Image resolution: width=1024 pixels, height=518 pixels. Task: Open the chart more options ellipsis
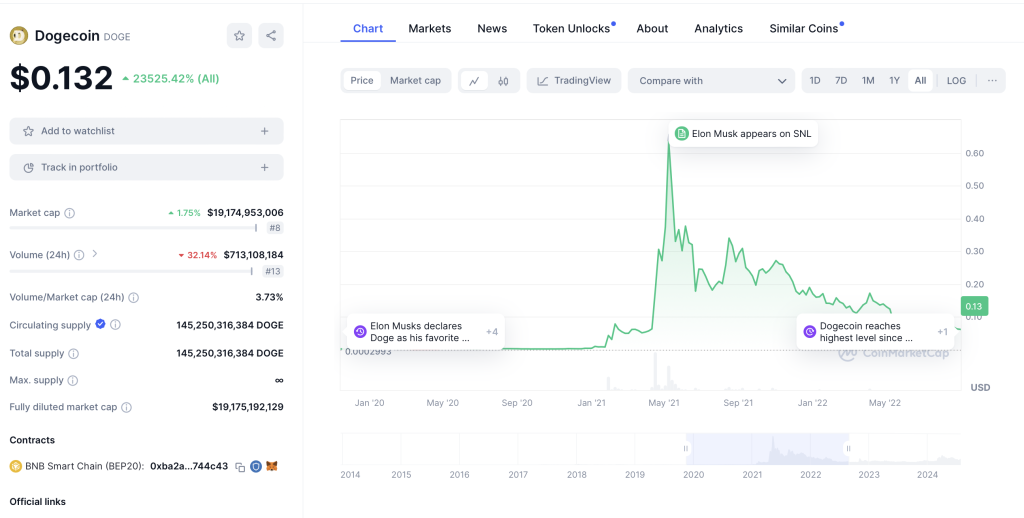coord(992,81)
